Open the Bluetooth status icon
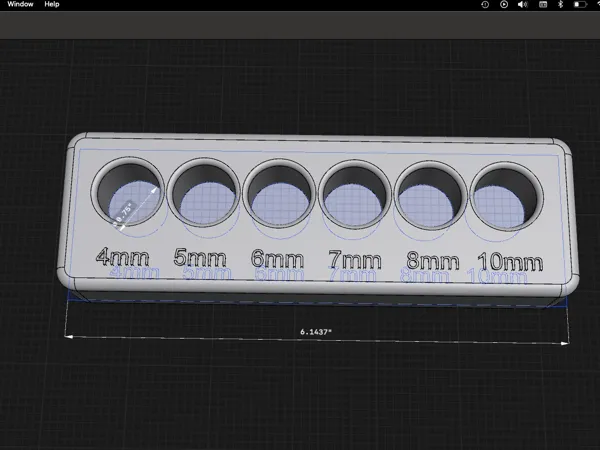The height and width of the screenshot is (450, 600). tap(561, 5)
